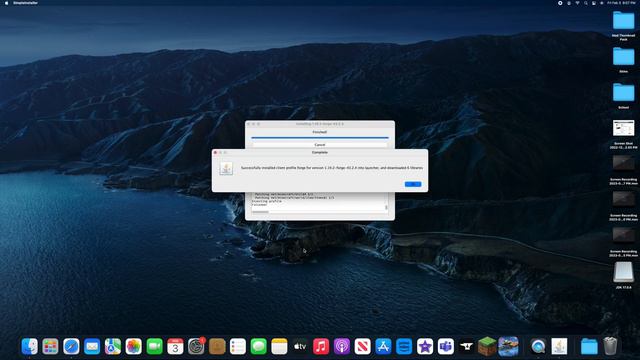Open Photos from the dock
The image size is (640, 360).
[133, 347]
